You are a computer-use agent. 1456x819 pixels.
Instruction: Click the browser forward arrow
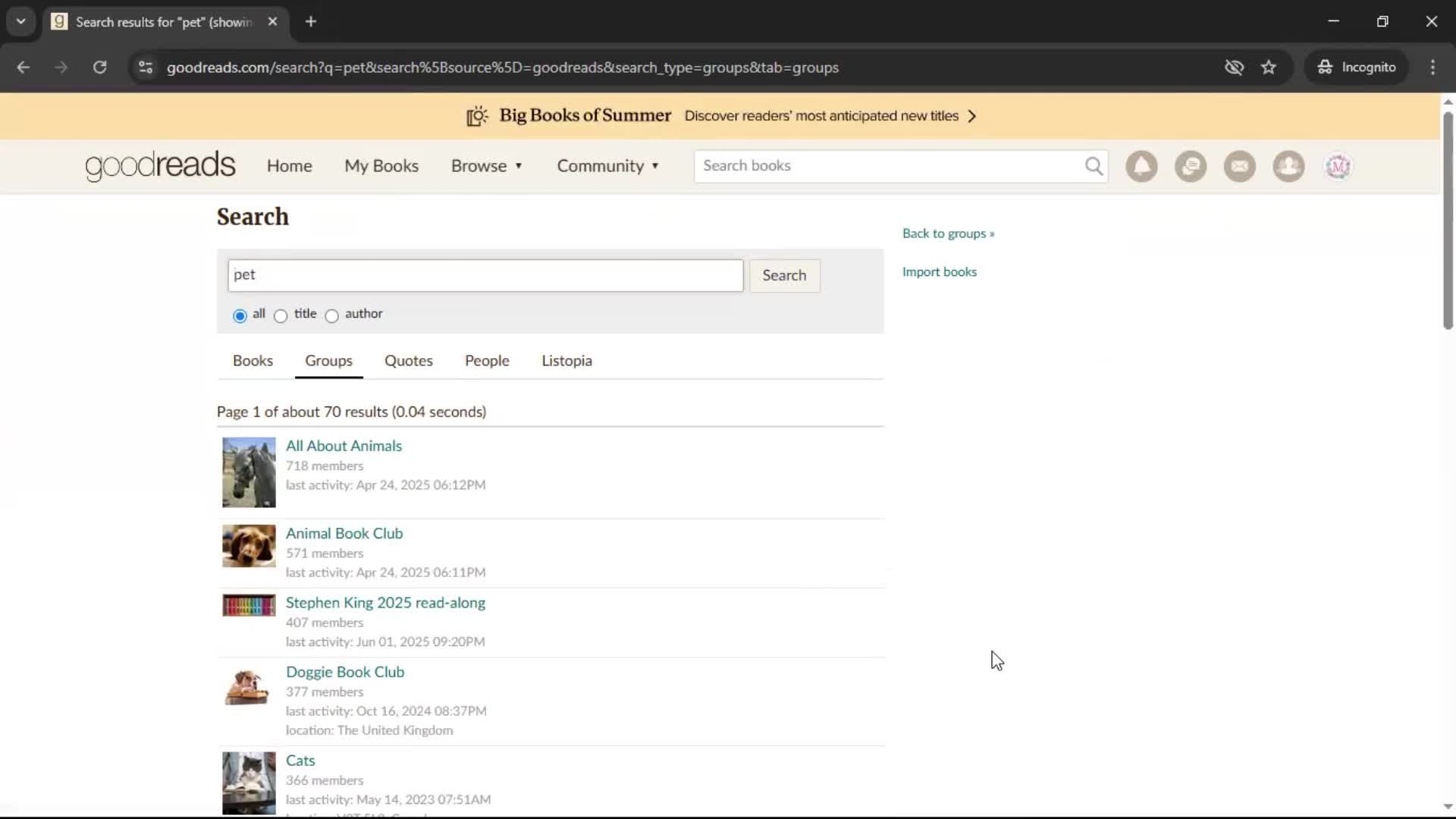pyautogui.click(x=61, y=67)
